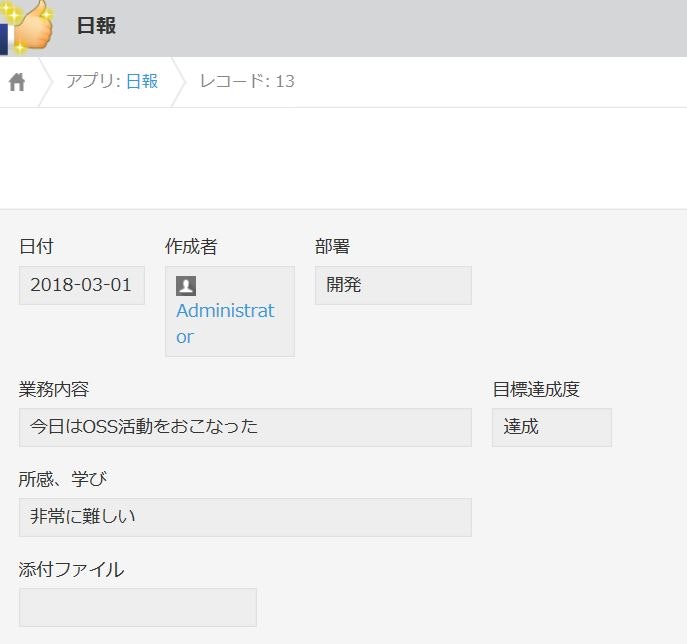Click the 所感、学び field label
Screen dimensions: 687x644
(x=63, y=479)
